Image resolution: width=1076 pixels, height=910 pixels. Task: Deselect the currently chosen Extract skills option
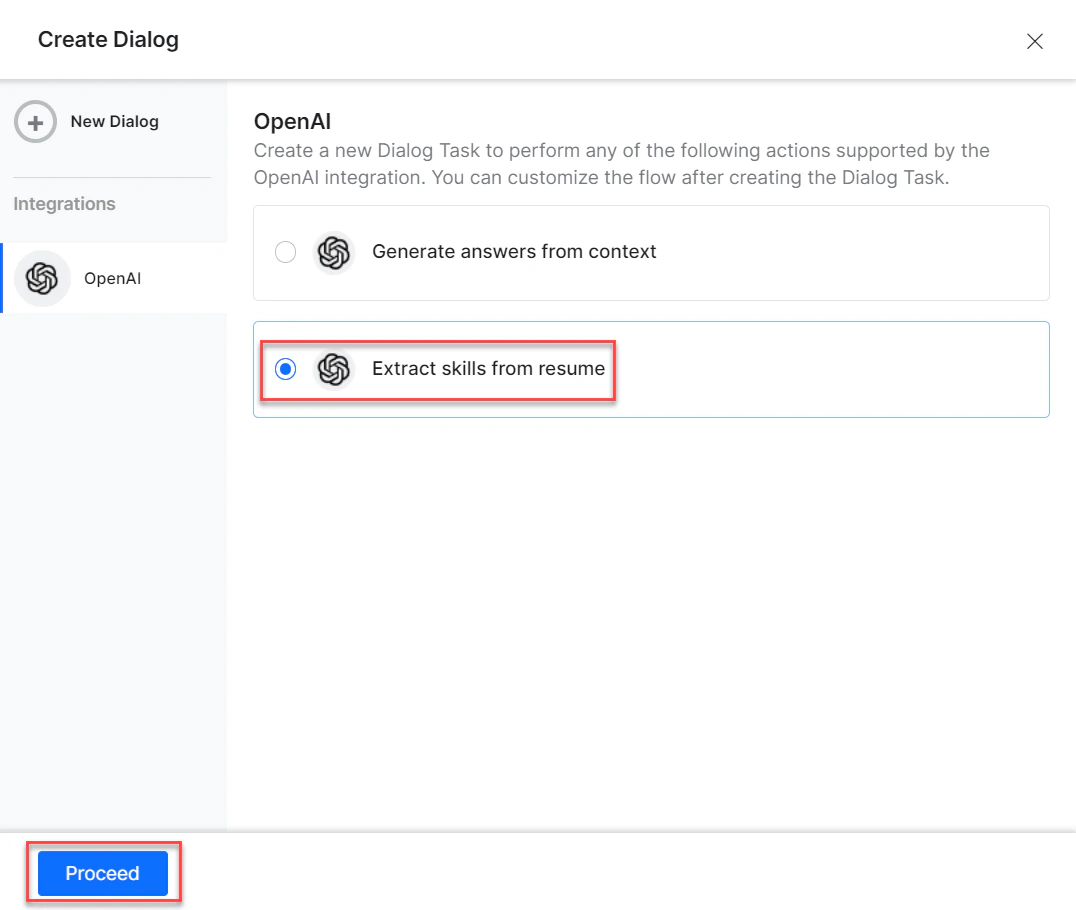click(285, 369)
